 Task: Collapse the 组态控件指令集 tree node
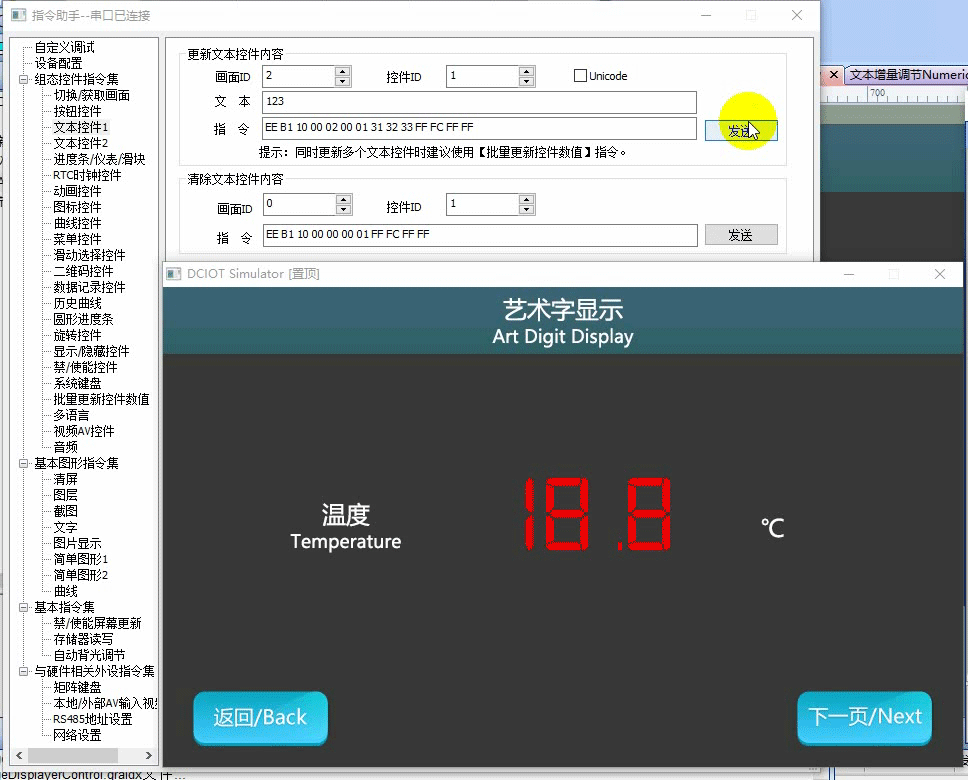pos(23,79)
